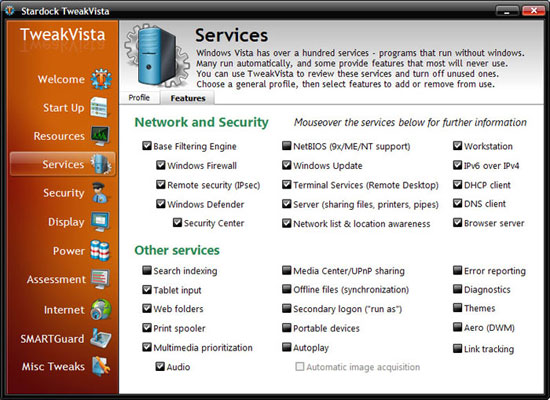Viewport: 550px width, 400px height.
Task: Check Link tracking
Action: (x=457, y=348)
